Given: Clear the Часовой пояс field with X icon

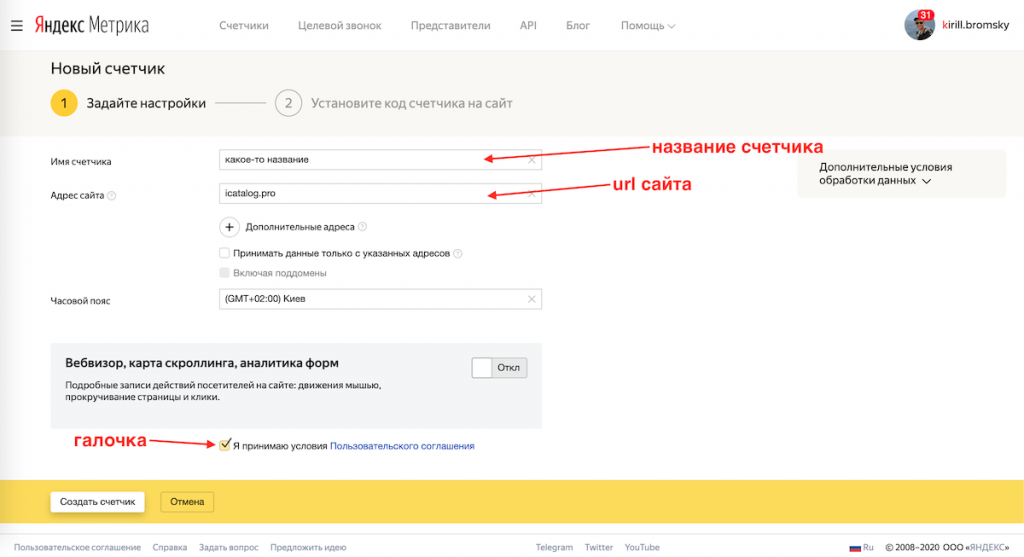Looking at the screenshot, I should 531,300.
